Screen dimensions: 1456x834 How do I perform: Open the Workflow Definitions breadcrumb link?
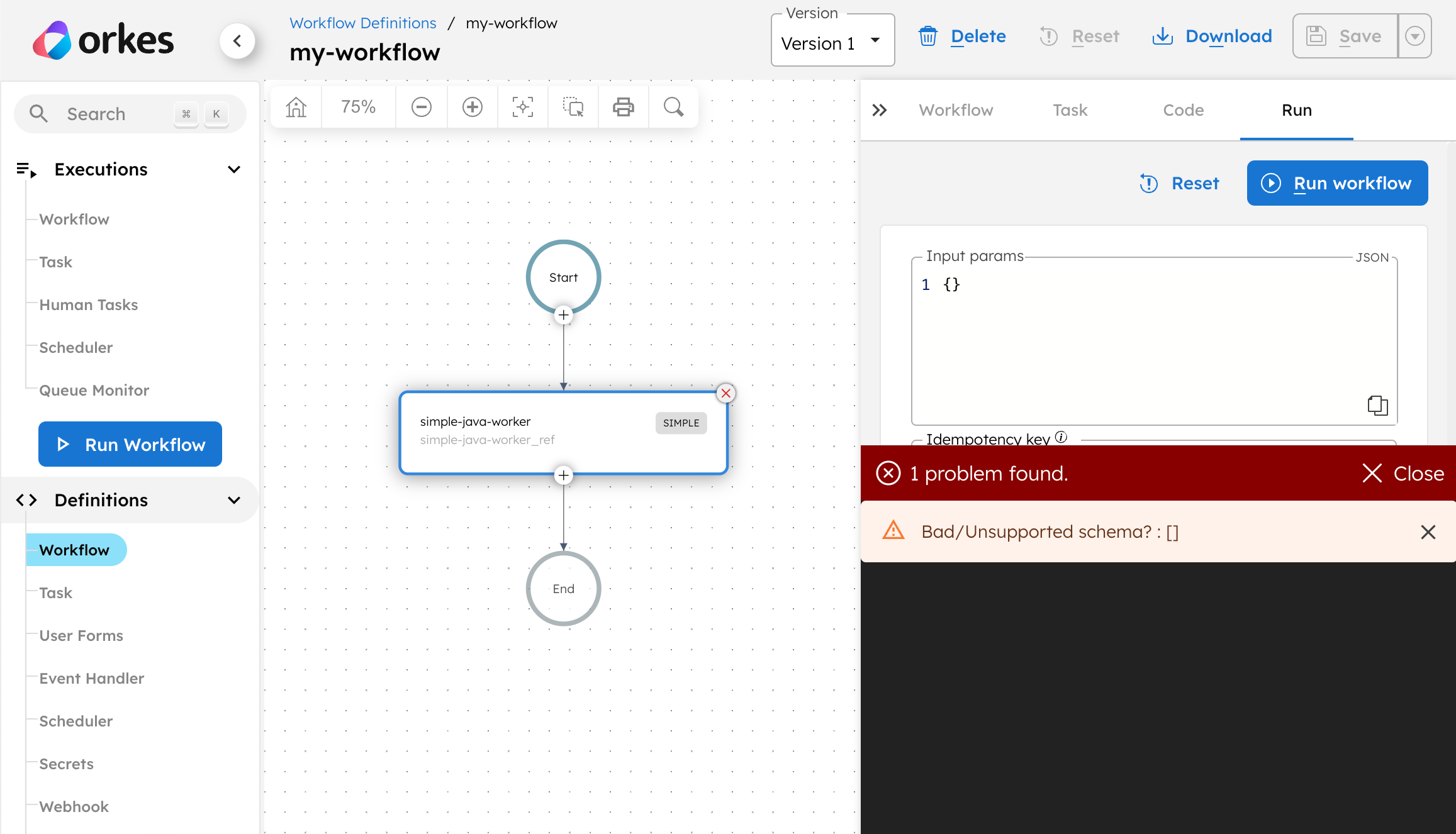[x=363, y=23]
